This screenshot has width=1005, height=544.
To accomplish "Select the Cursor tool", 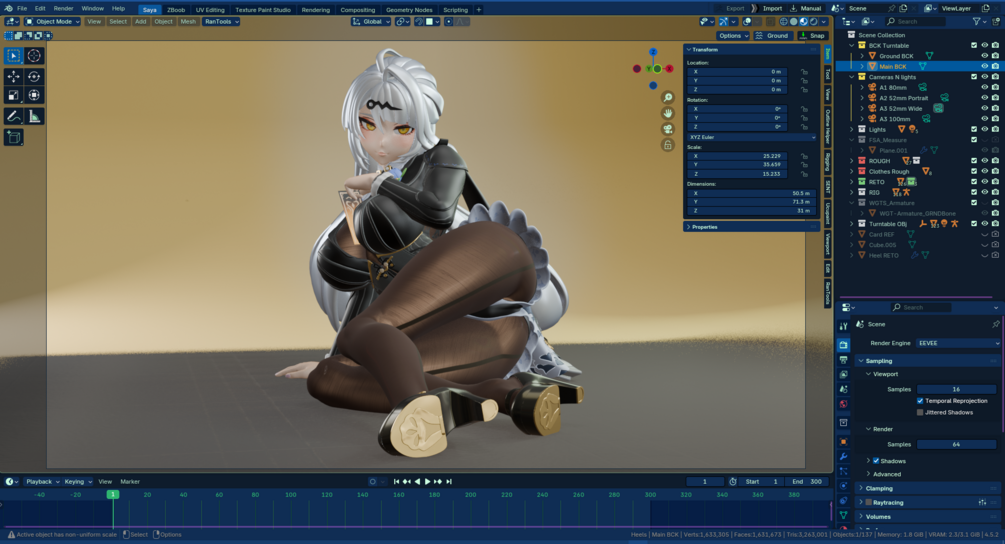I will (34, 56).
